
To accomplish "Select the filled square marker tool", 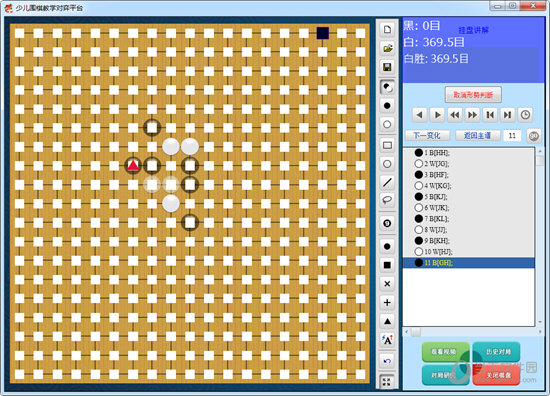I will click(387, 265).
